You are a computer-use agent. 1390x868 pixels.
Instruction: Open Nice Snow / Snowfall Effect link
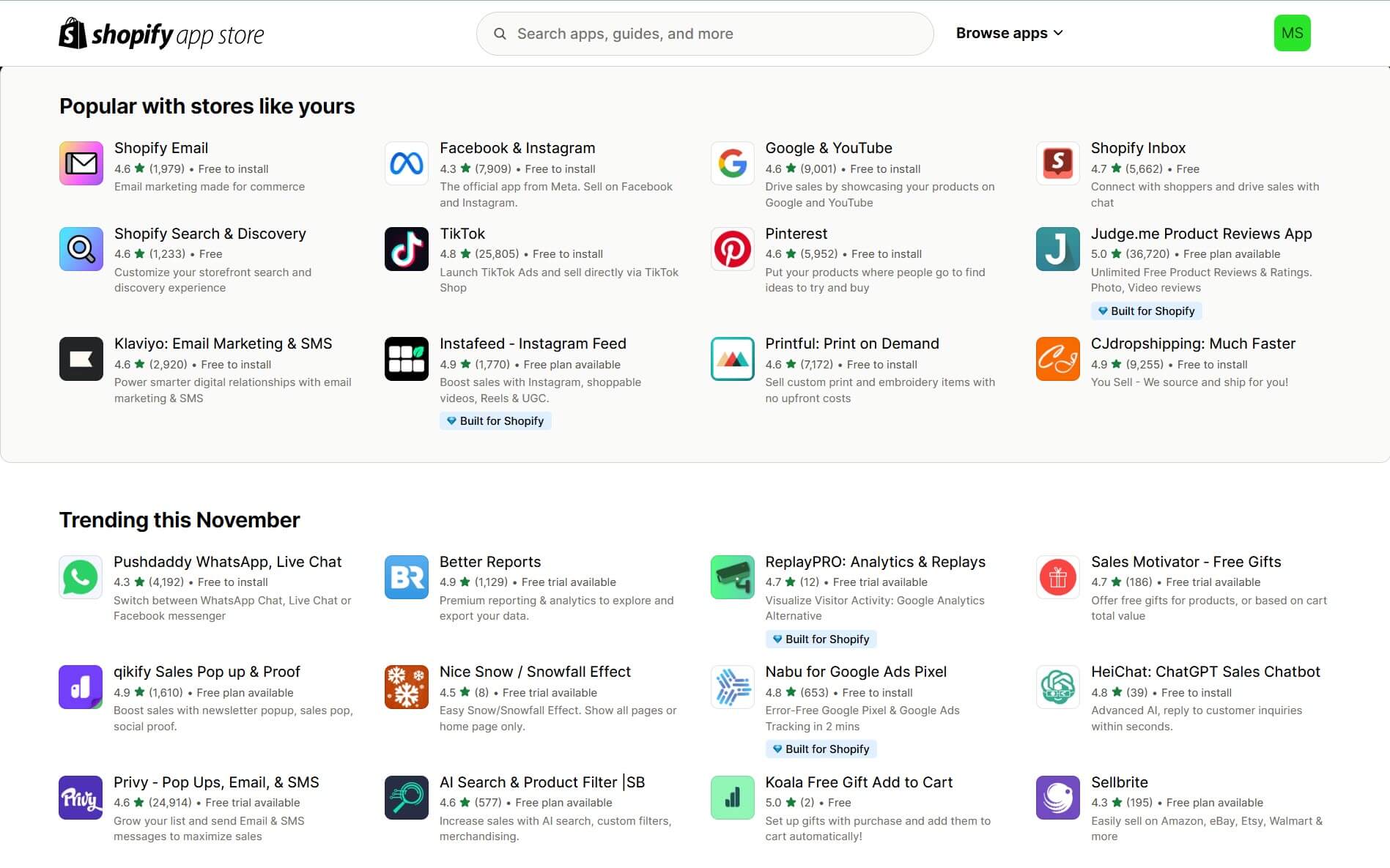[x=535, y=672]
